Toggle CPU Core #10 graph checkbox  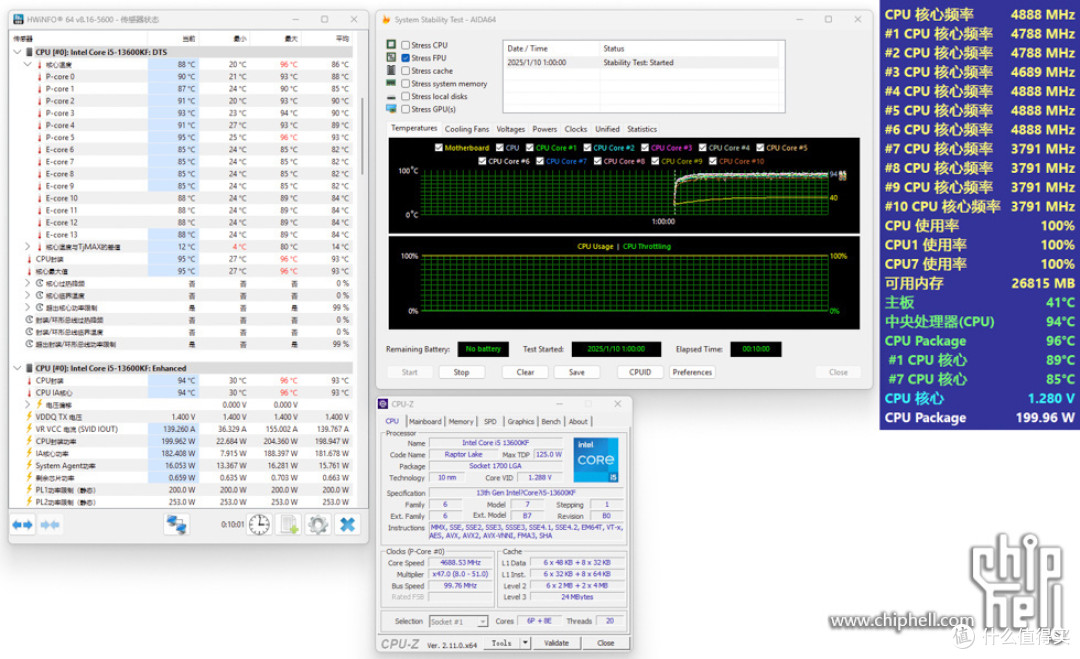pos(713,161)
